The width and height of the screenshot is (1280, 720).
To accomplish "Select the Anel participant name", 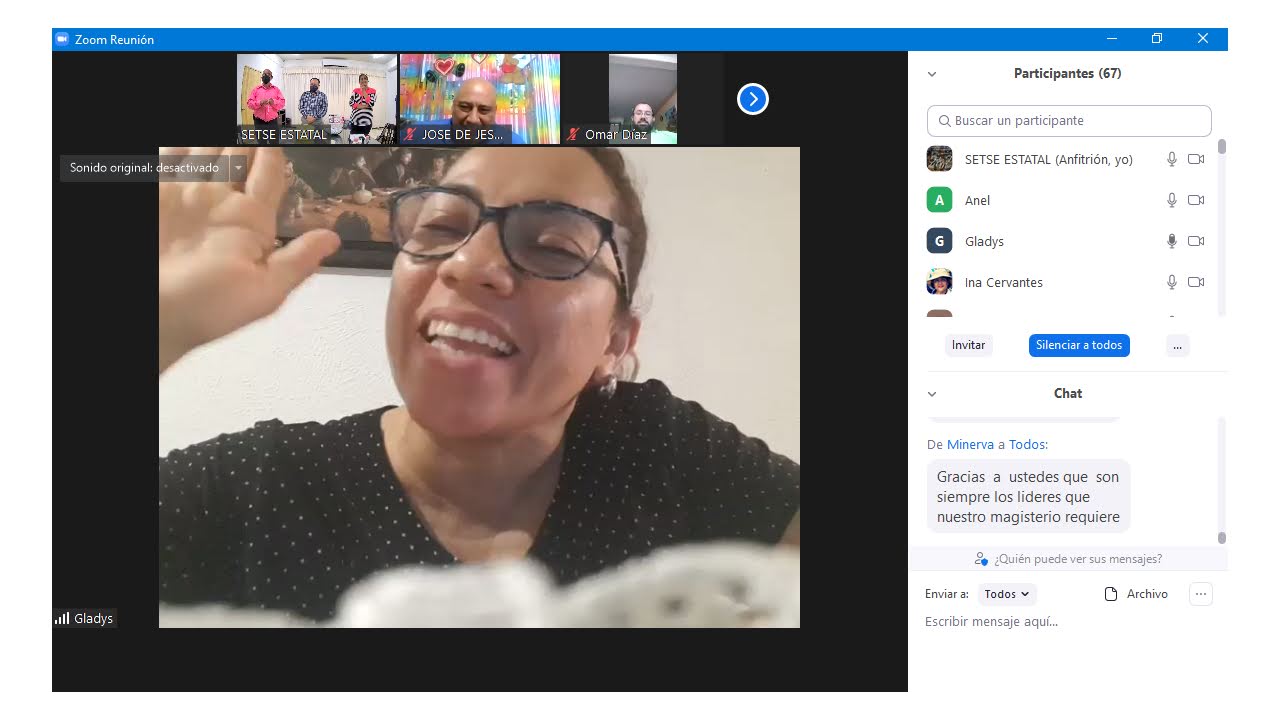I will (x=977, y=201).
